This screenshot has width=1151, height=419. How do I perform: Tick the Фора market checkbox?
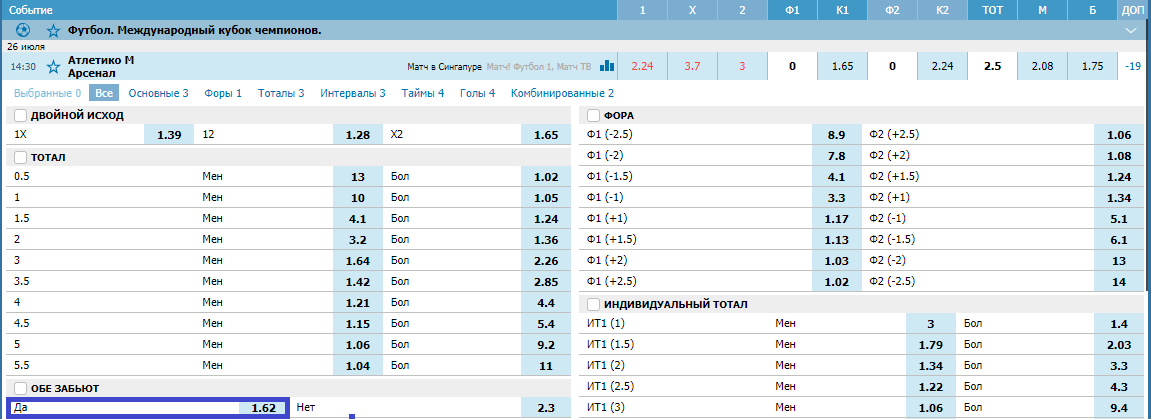[x=594, y=116]
